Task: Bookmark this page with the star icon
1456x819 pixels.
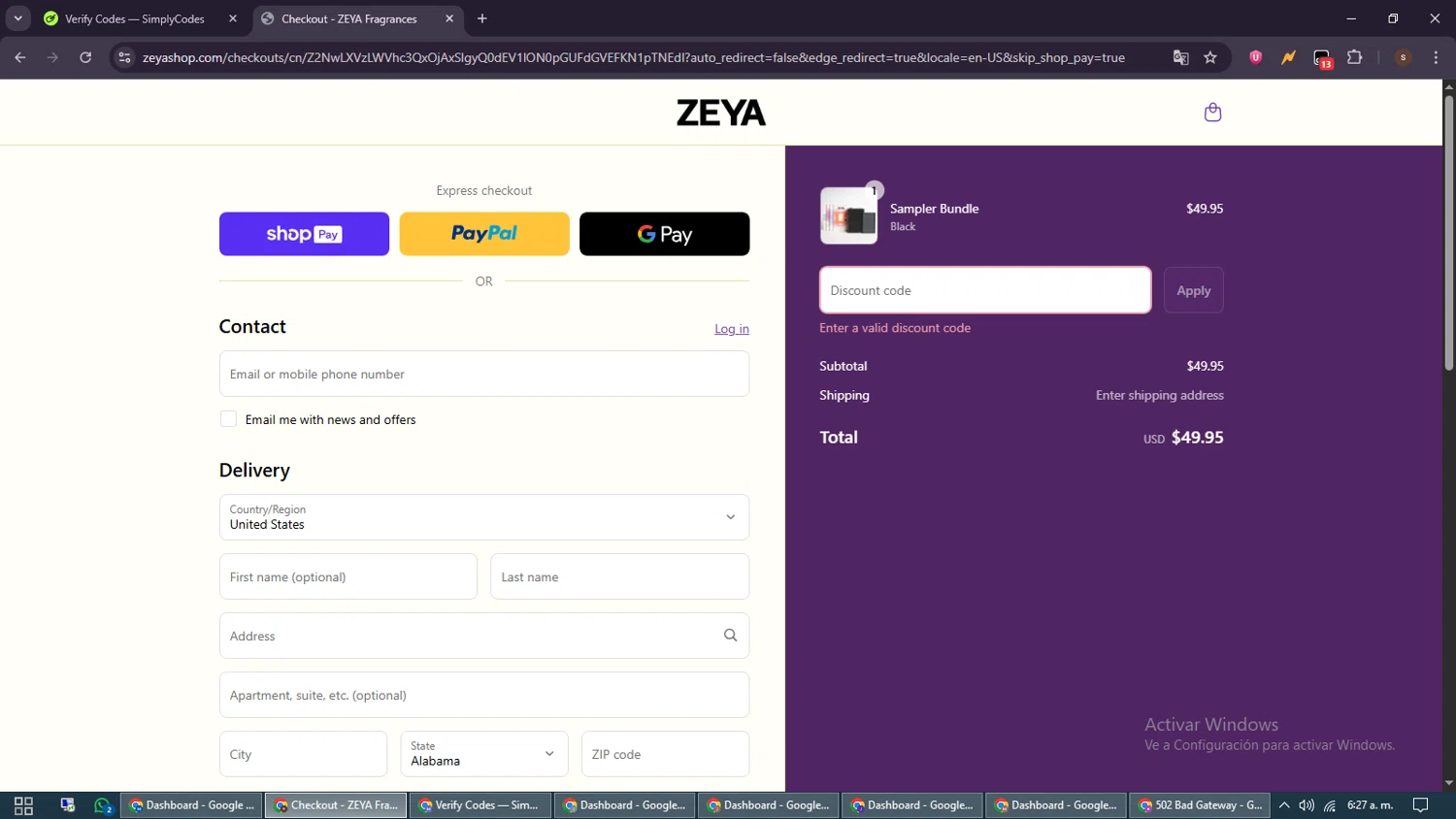Action: pyautogui.click(x=1210, y=57)
